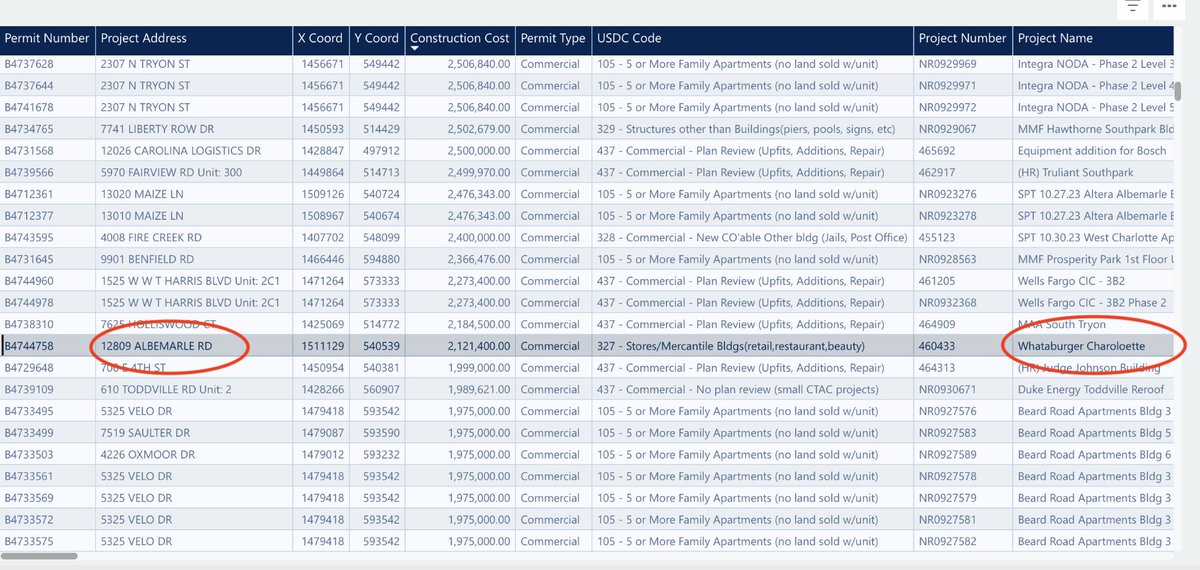Select address 7519 SAULTER DR
Image resolution: width=1200 pixels, height=570 pixels.
pyautogui.click(x=146, y=433)
